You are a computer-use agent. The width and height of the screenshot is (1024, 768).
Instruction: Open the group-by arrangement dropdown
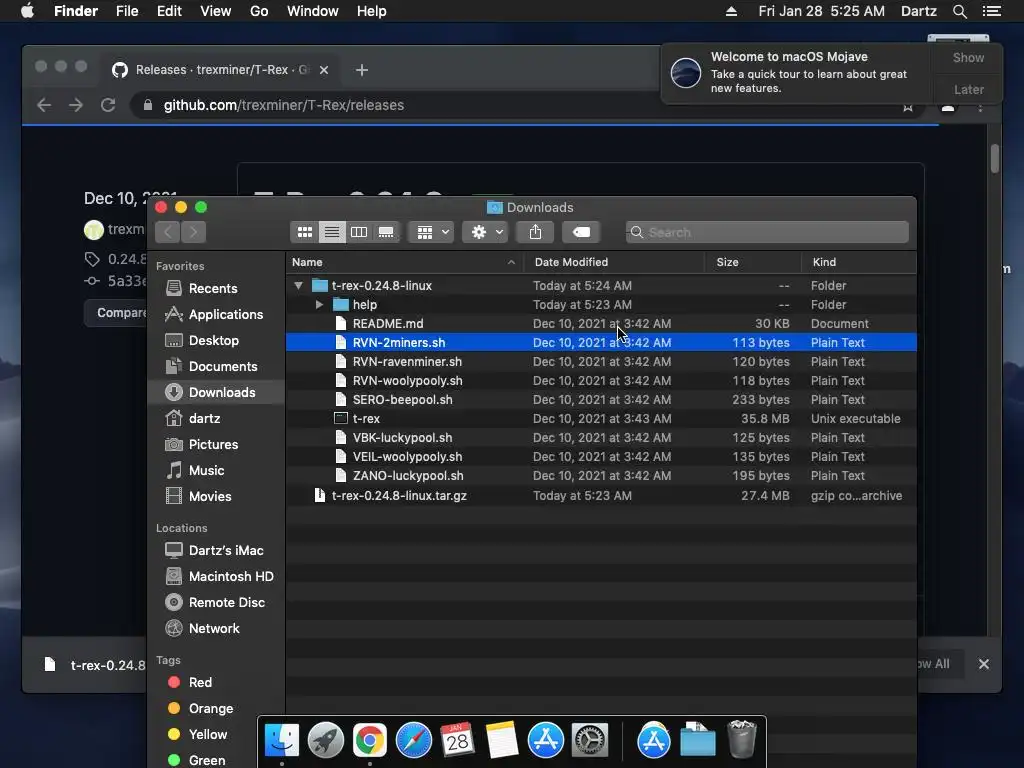click(x=431, y=232)
